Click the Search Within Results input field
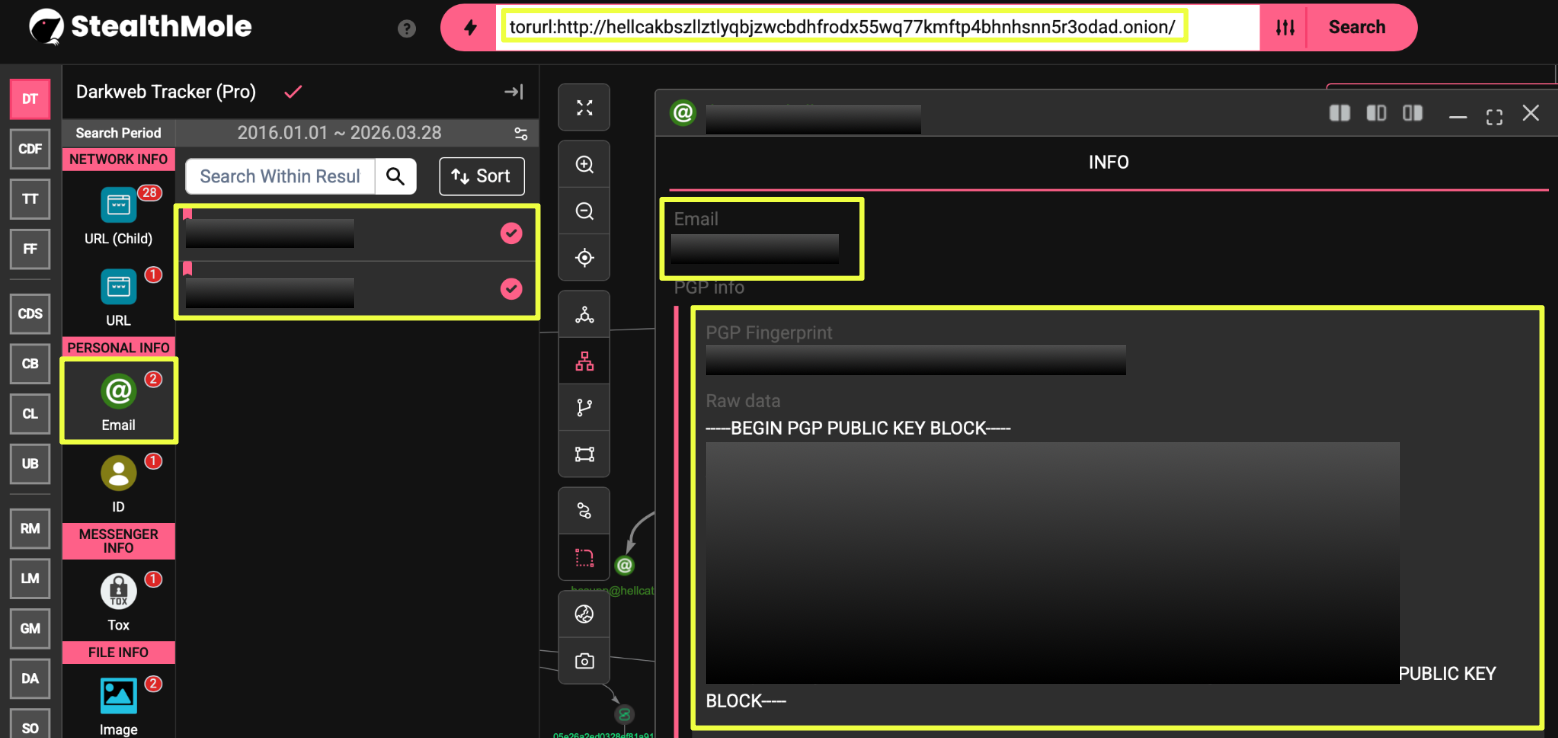This screenshot has height=738, width=1558. click(280, 176)
